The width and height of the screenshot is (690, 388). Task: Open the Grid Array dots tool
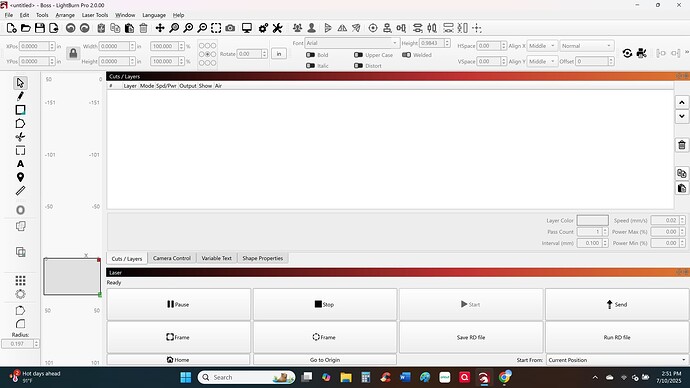(20, 280)
